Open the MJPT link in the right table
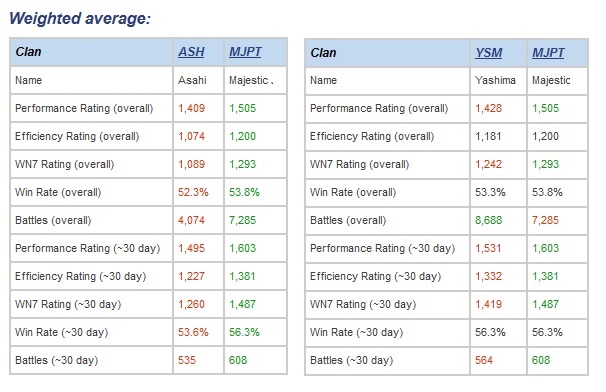 [548, 53]
